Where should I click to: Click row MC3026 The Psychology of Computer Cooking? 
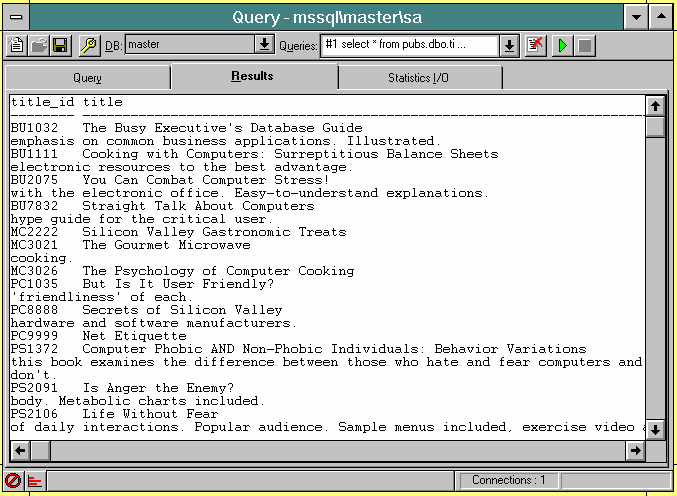pos(183,271)
